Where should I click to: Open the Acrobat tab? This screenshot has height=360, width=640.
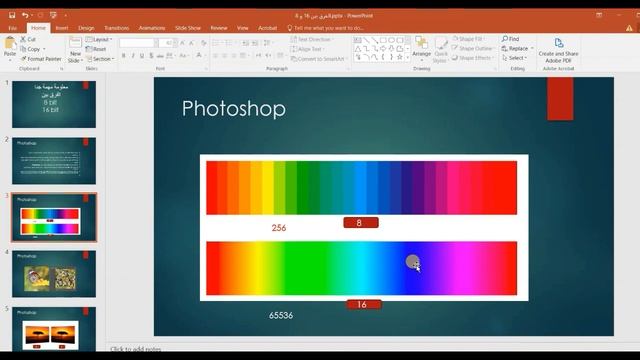[267, 28]
